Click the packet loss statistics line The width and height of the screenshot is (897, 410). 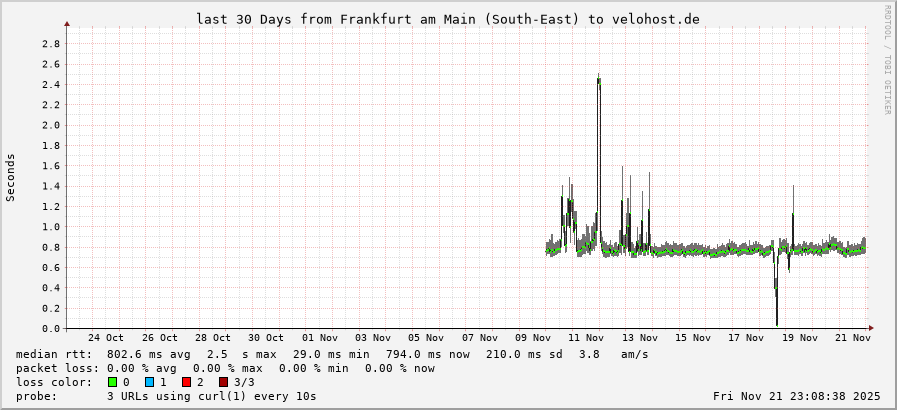(x=226, y=368)
